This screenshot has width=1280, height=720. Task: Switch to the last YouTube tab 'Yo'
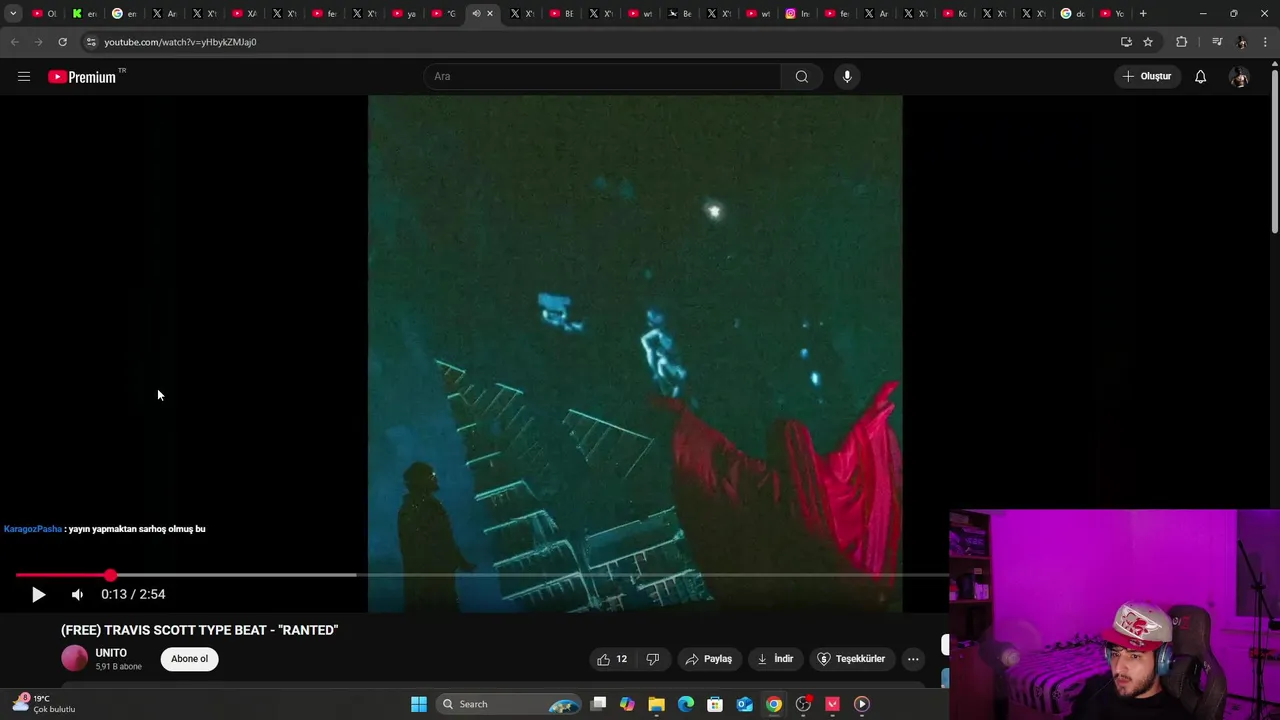1112,14
